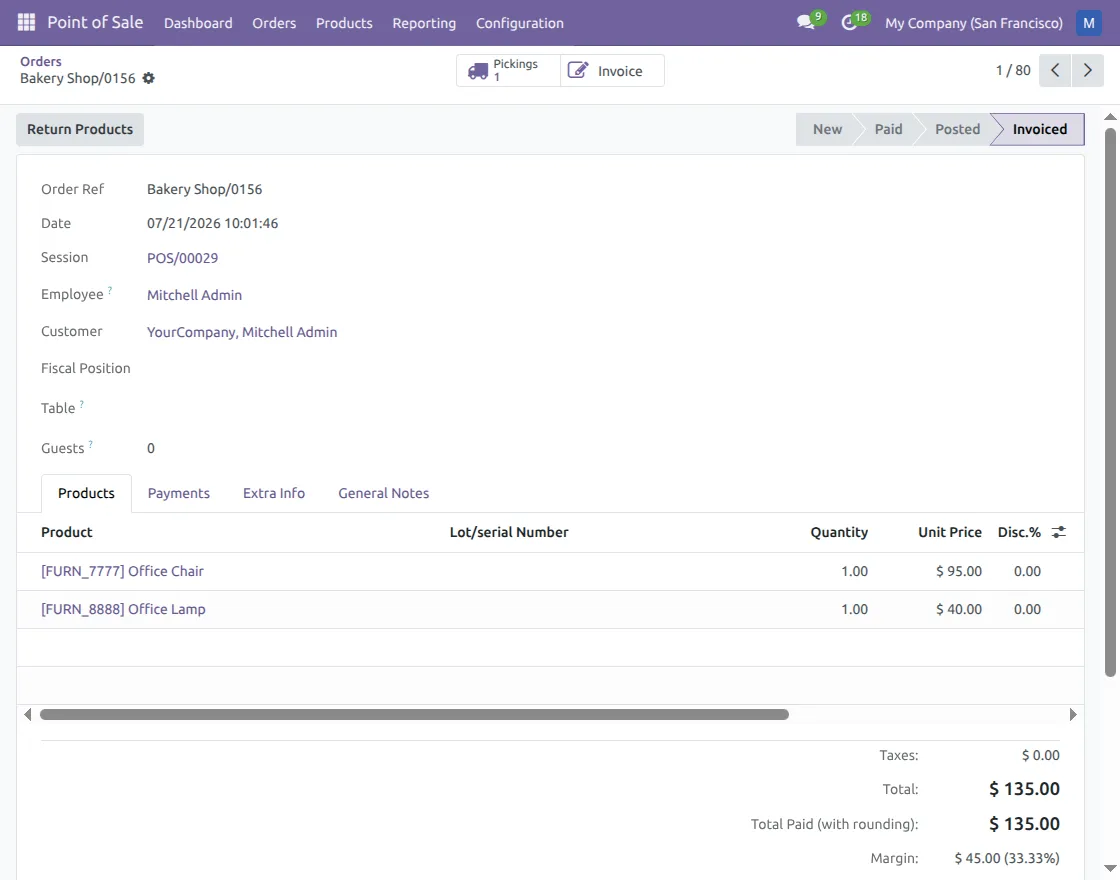The image size is (1120, 880).
Task: Open the activities clock icon
Action: point(849,23)
